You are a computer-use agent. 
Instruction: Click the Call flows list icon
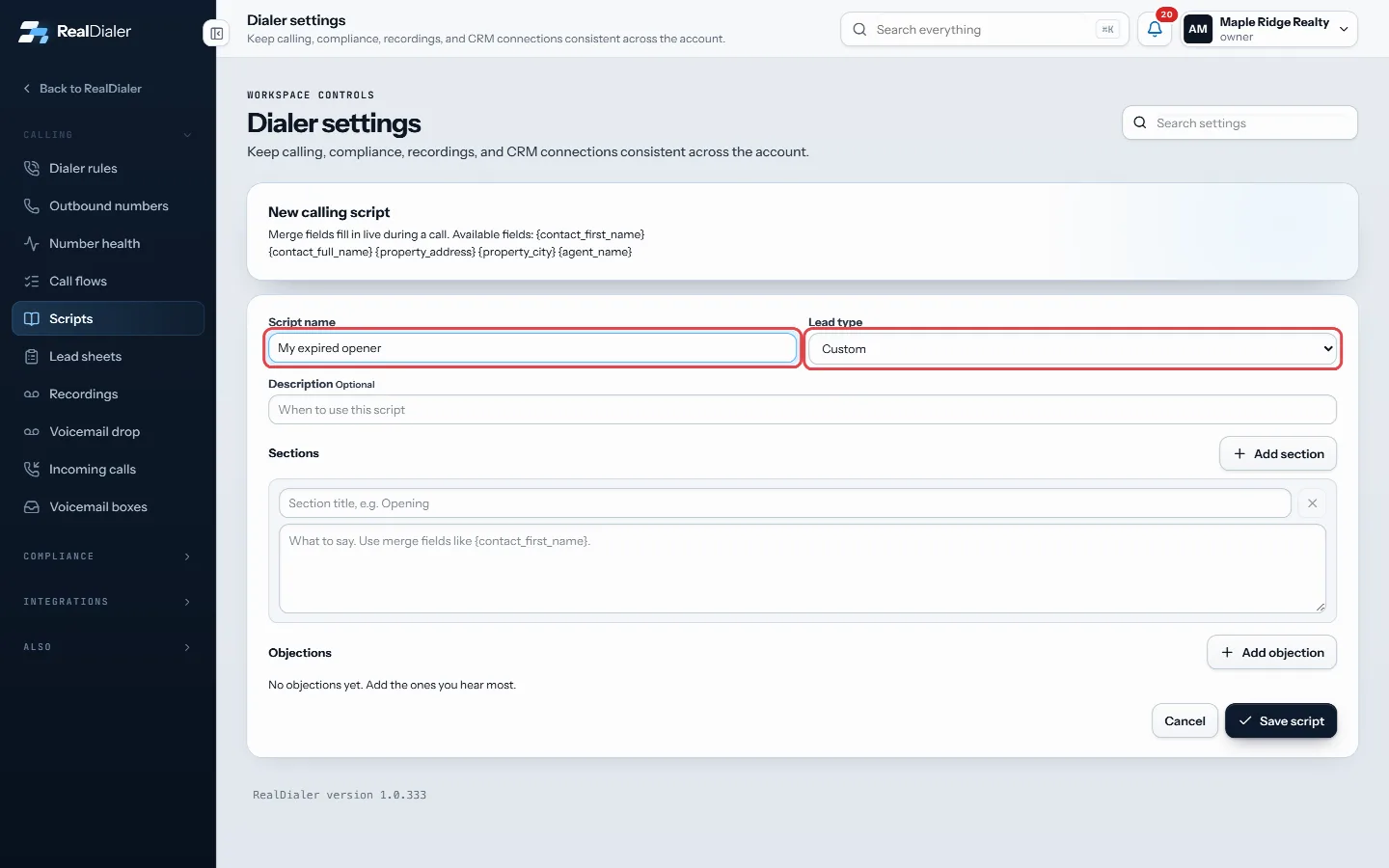[x=32, y=282]
